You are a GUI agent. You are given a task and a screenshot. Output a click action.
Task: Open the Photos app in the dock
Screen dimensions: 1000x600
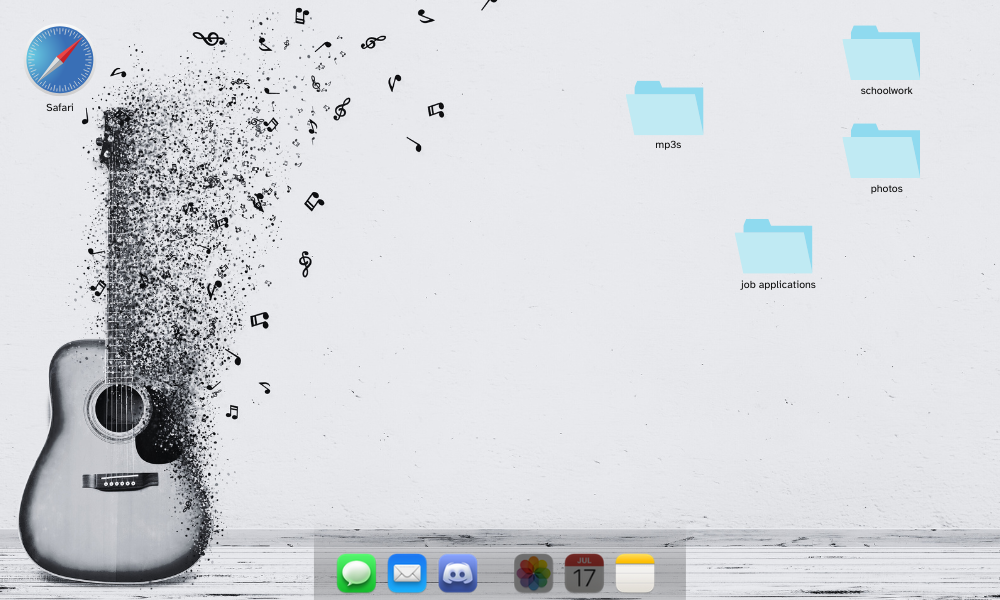534,574
